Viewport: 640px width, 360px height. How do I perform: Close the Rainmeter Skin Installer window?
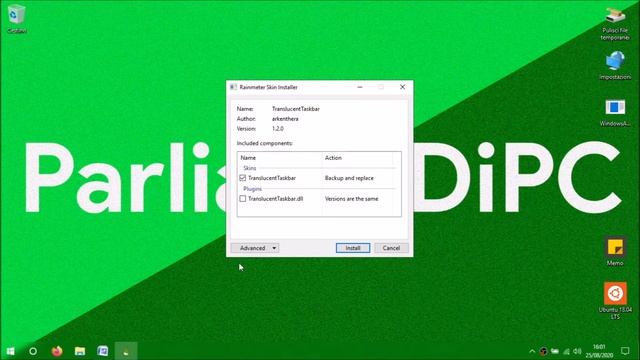point(402,87)
